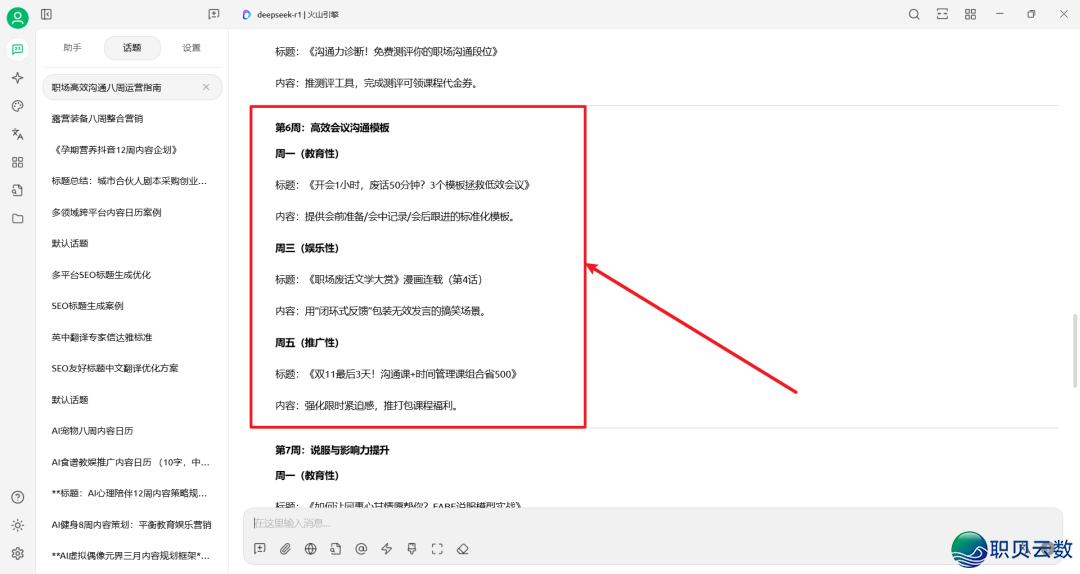Image resolution: width=1080 pixels, height=574 pixels.
Task: Click title 《沟通力诊断！免费测评你的职场沟通段位》
Action: click(x=402, y=52)
